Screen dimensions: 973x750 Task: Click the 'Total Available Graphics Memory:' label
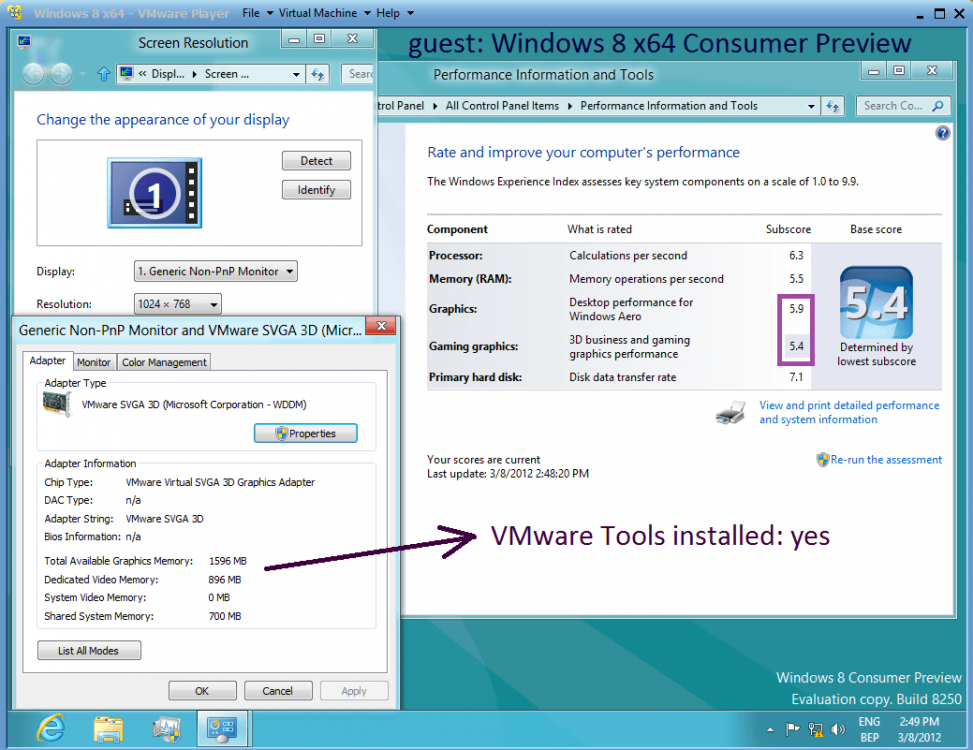coord(119,561)
